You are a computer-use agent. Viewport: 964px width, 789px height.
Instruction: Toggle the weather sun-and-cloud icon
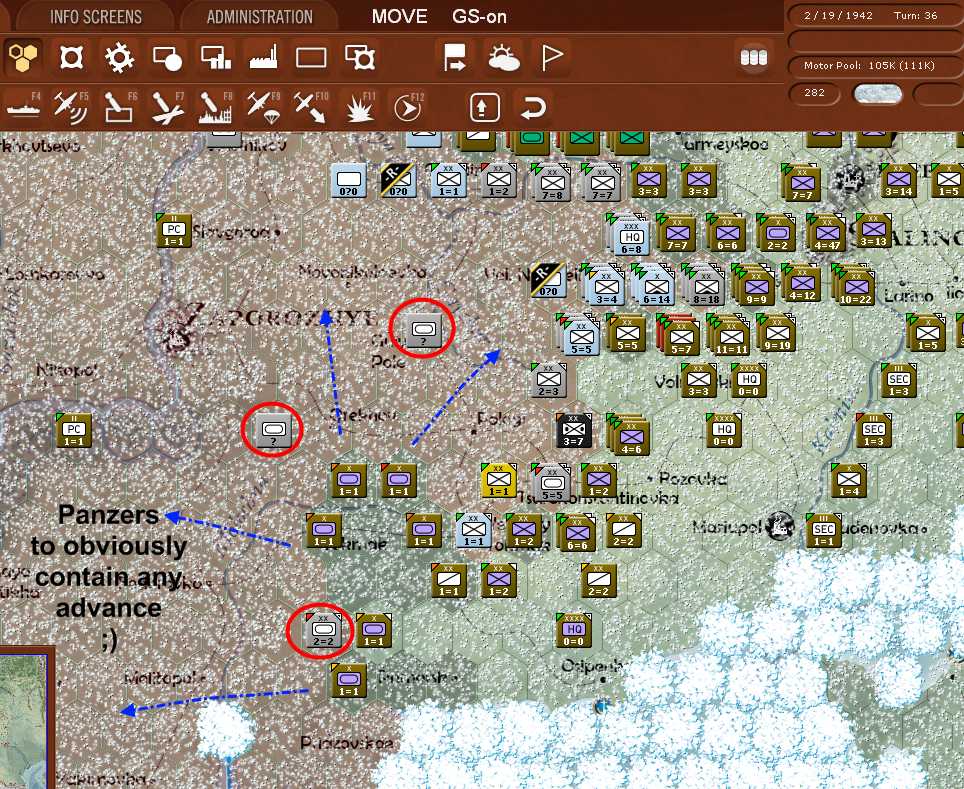pyautogui.click(x=504, y=58)
